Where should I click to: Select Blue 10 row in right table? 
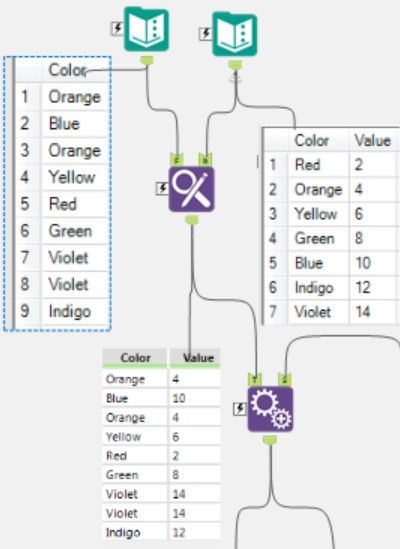331,263
